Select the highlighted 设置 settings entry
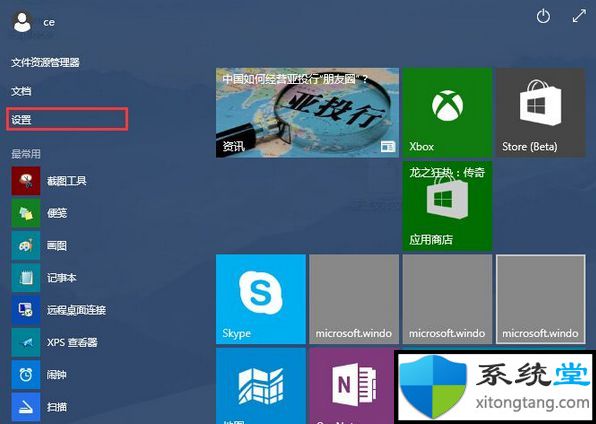This screenshot has height=424, width=596. [x=67, y=119]
